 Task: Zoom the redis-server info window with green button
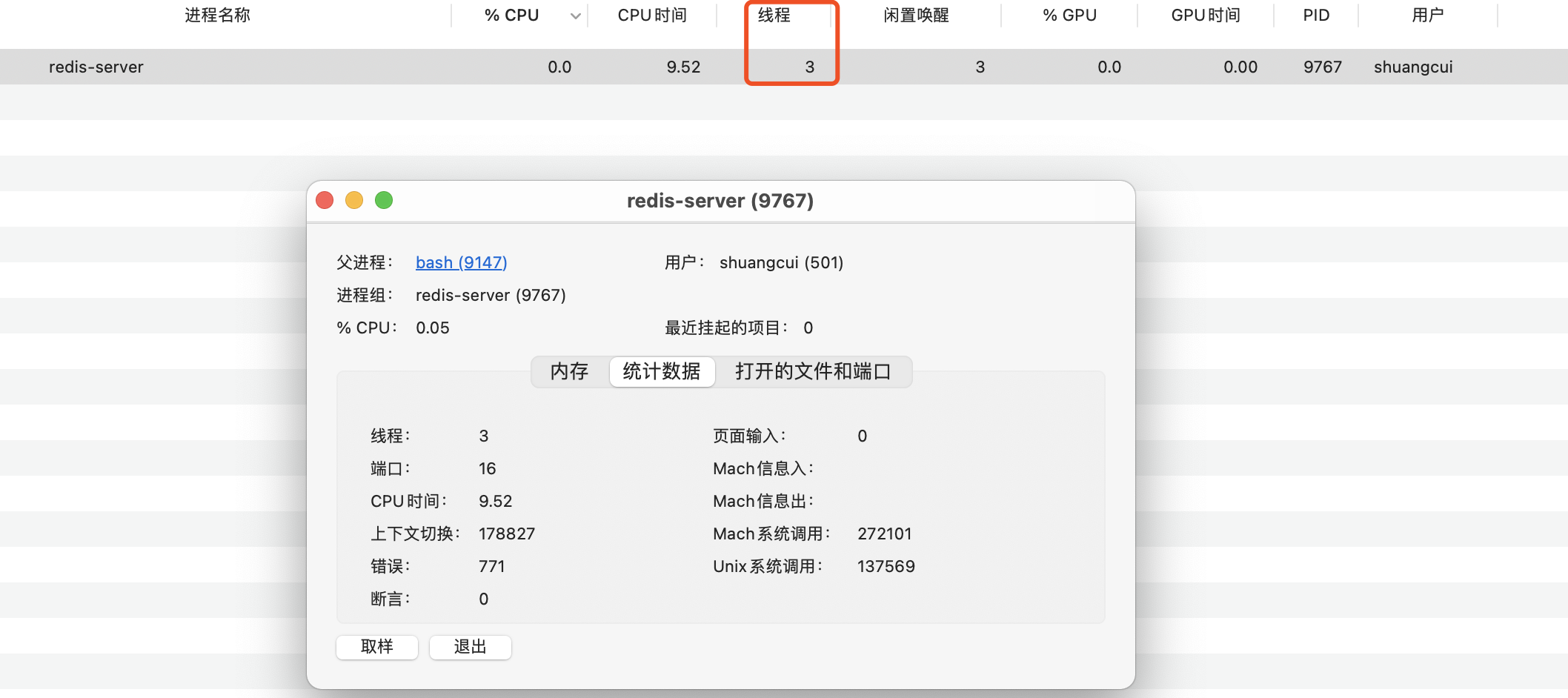(x=384, y=200)
